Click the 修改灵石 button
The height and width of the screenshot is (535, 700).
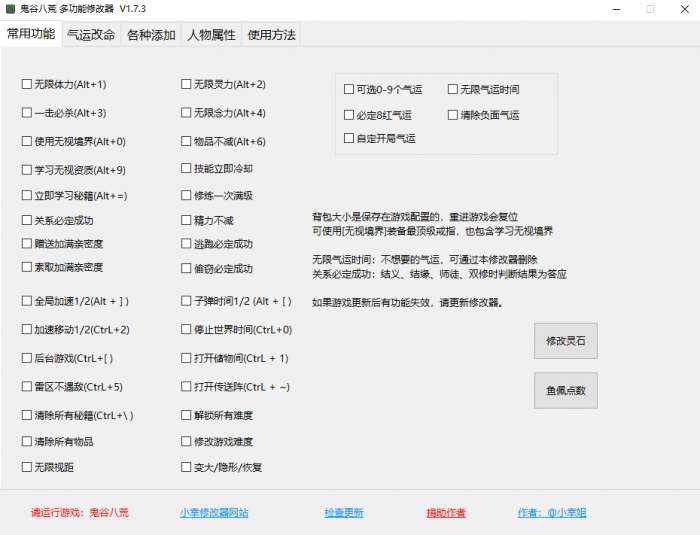pos(566,341)
